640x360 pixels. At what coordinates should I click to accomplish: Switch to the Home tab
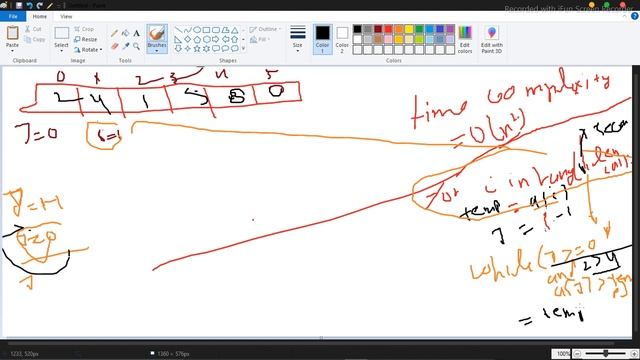tap(40, 16)
